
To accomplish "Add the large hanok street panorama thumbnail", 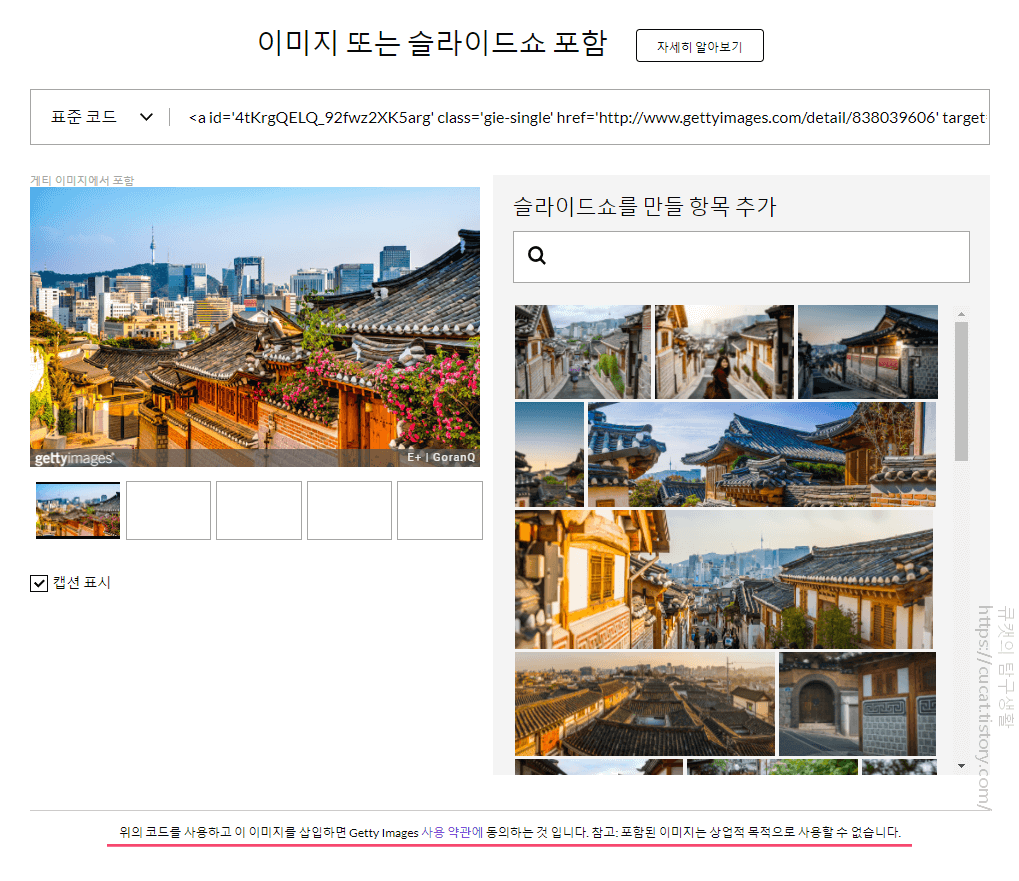I will point(724,580).
